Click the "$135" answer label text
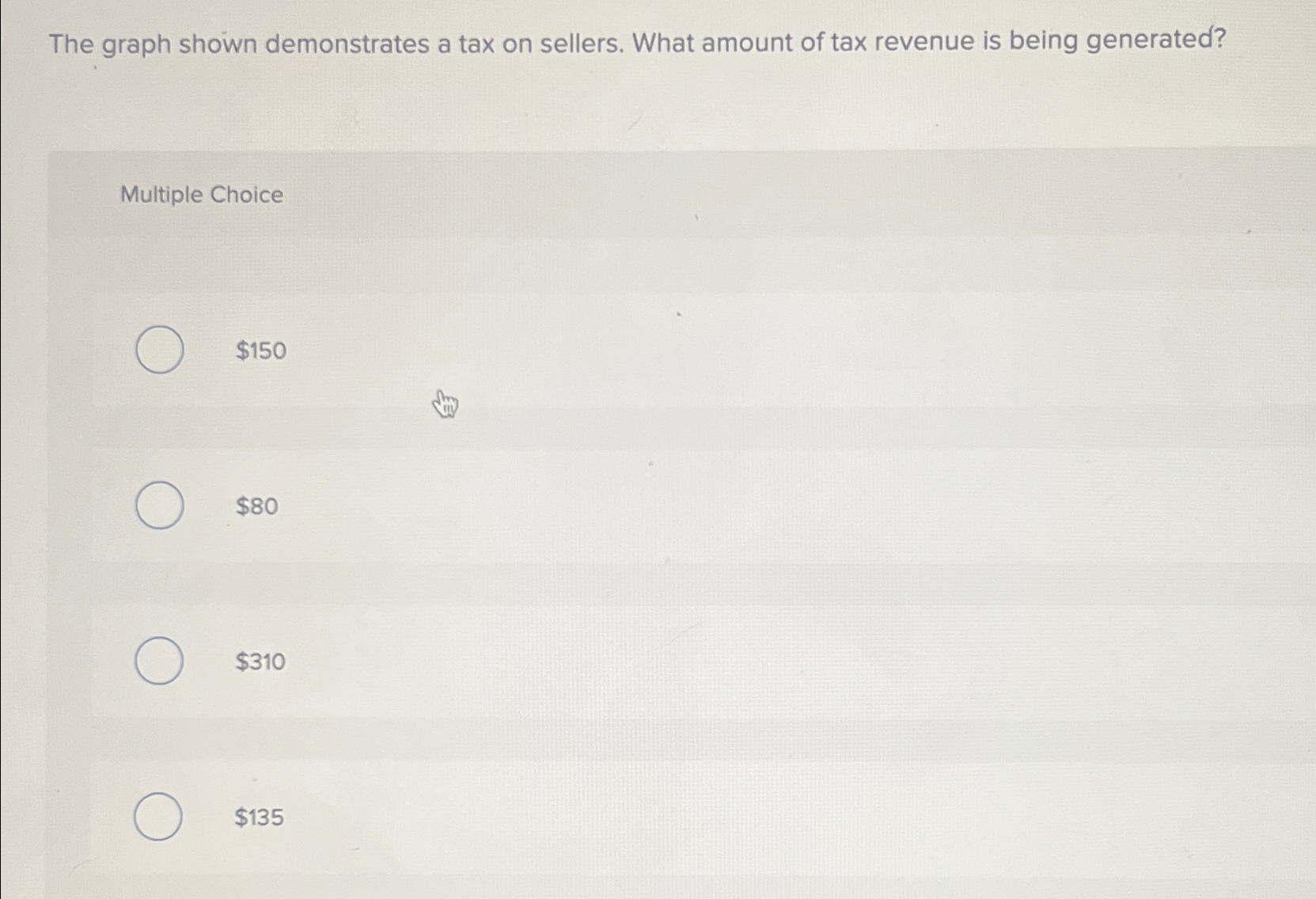 click(x=259, y=817)
